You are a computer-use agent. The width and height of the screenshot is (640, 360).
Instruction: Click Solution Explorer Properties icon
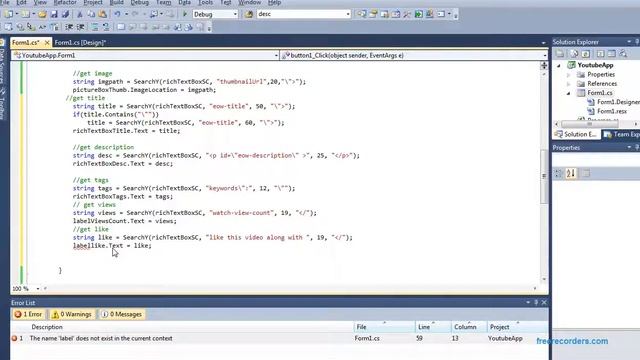pos(560,53)
